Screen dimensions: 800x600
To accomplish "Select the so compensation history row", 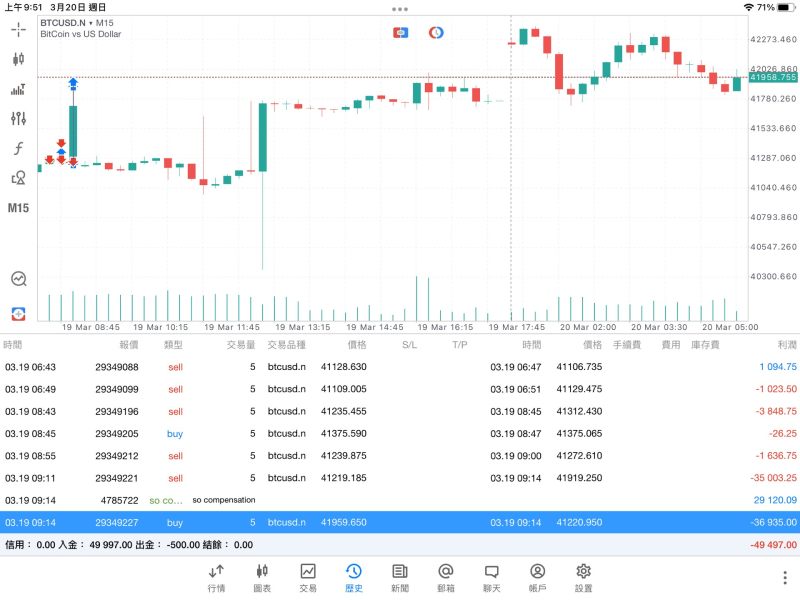I will click(x=400, y=501).
